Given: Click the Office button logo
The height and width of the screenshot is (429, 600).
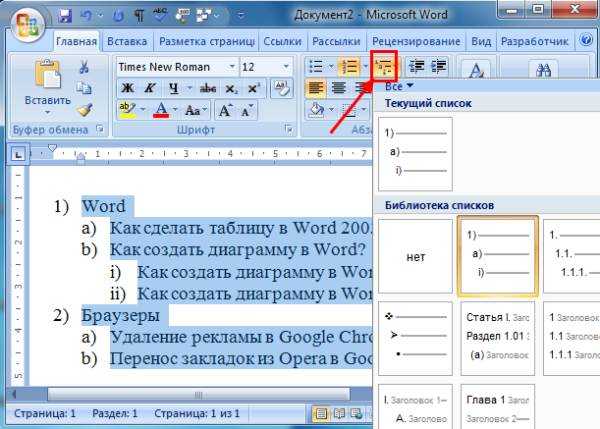Looking at the screenshot, I should click(27, 20).
